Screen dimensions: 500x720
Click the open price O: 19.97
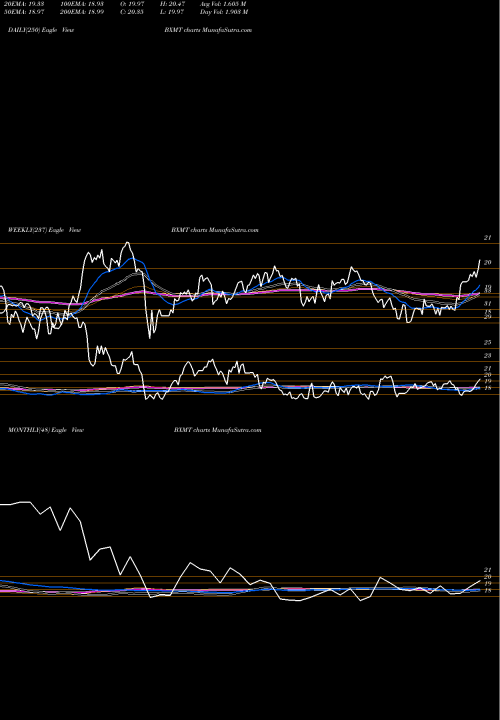pyautogui.click(x=132, y=4)
